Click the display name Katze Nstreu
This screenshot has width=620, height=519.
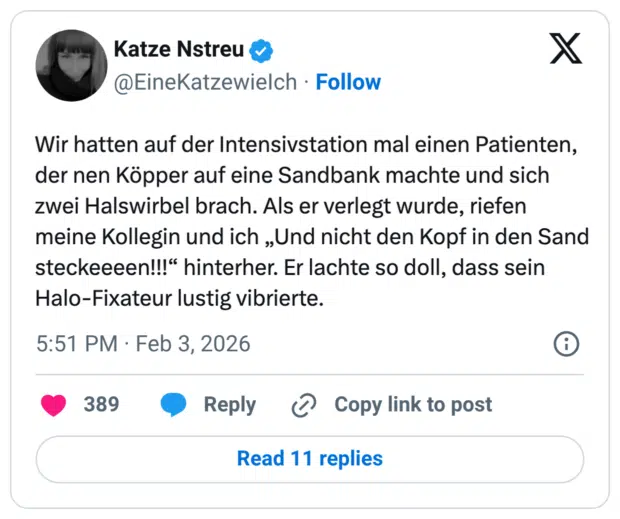179,49
